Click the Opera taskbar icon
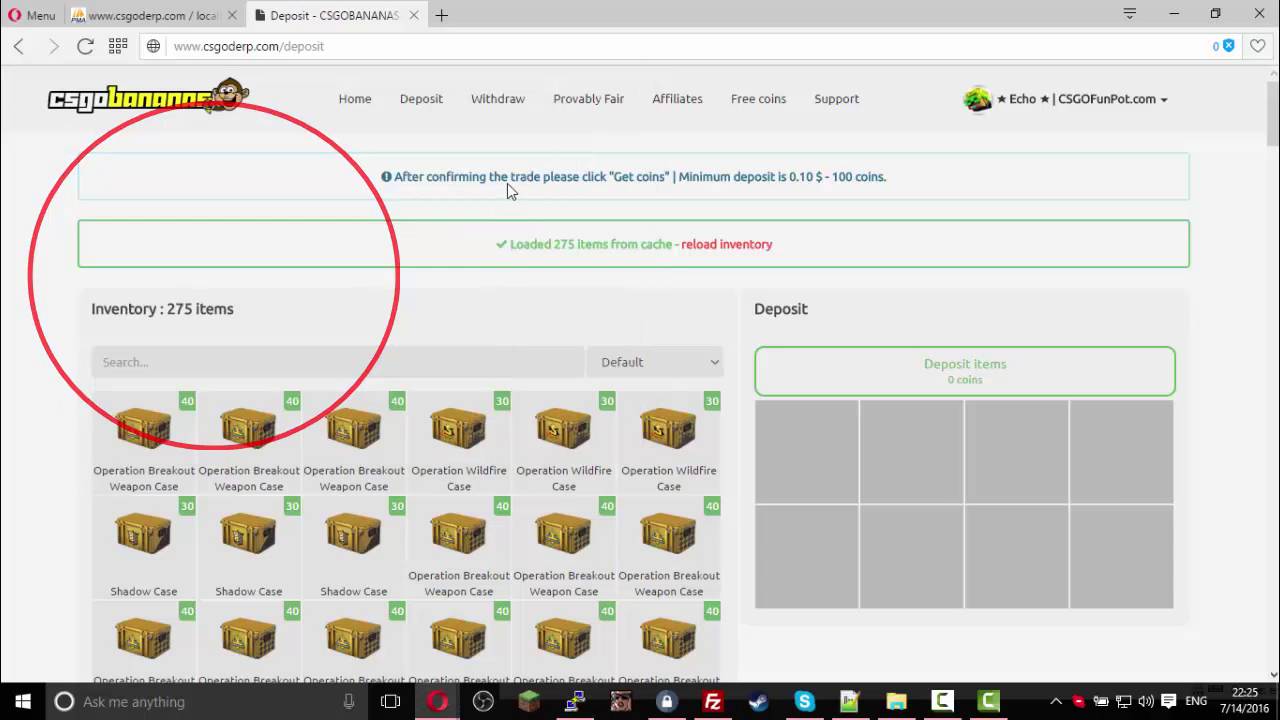Screen dimensions: 1280x720 pyautogui.click(x=437, y=701)
